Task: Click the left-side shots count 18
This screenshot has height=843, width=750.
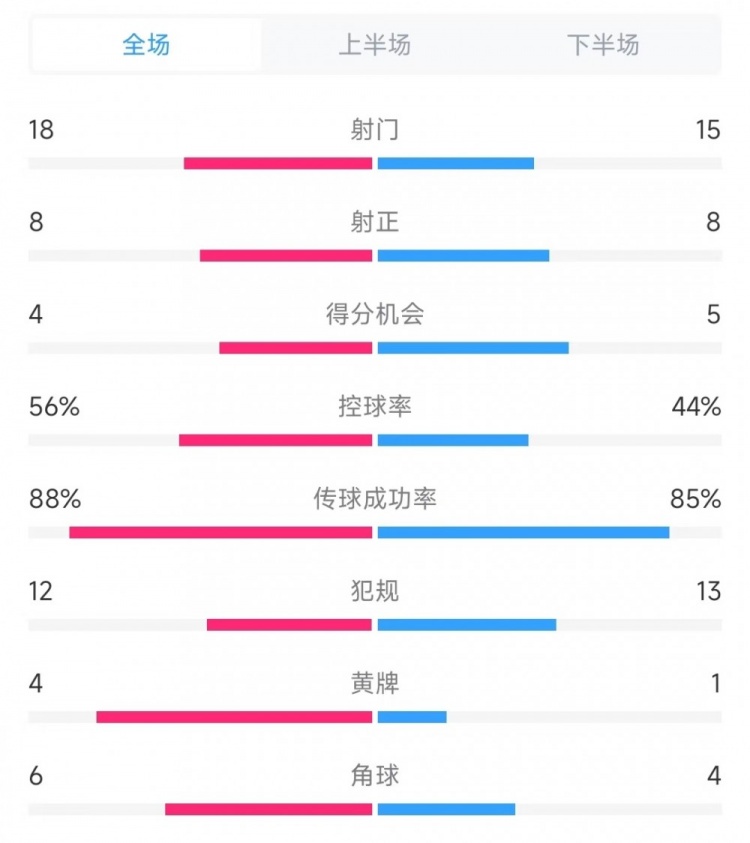Action: [x=42, y=130]
